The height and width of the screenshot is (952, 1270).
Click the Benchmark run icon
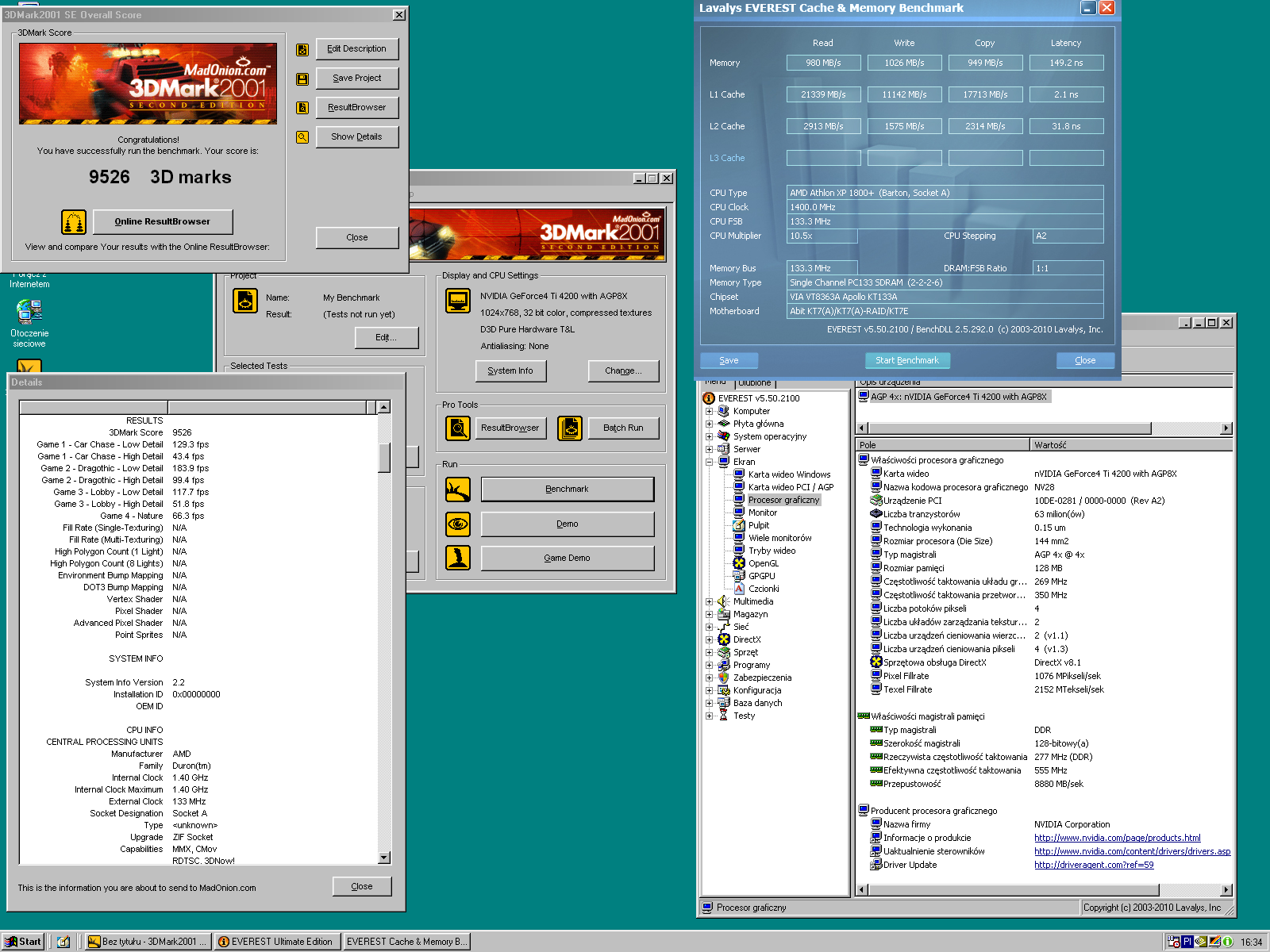click(x=458, y=490)
